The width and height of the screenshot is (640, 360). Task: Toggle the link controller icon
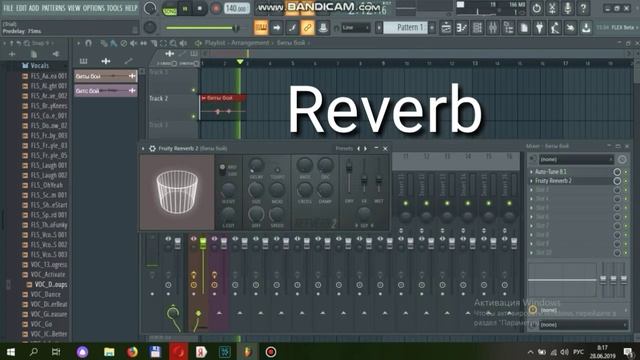point(307,28)
